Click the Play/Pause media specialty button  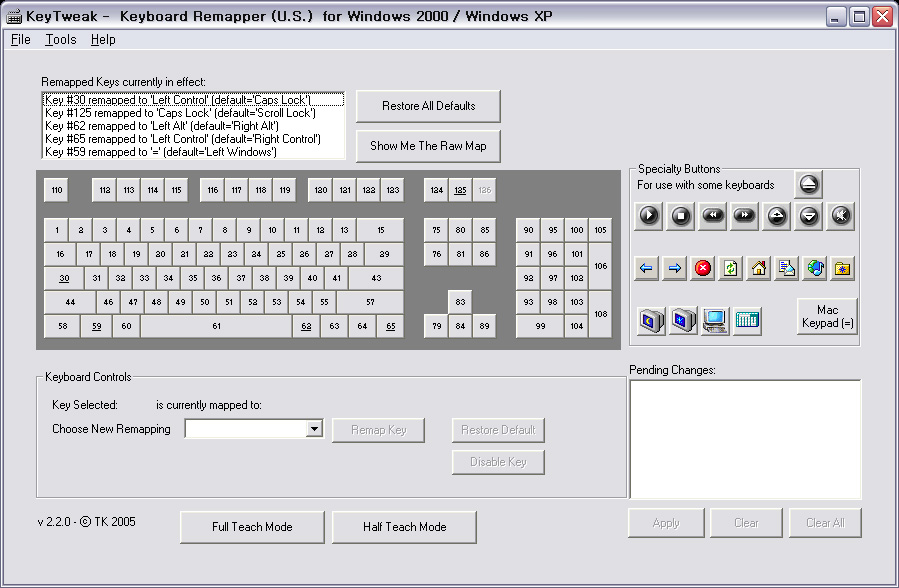click(648, 216)
